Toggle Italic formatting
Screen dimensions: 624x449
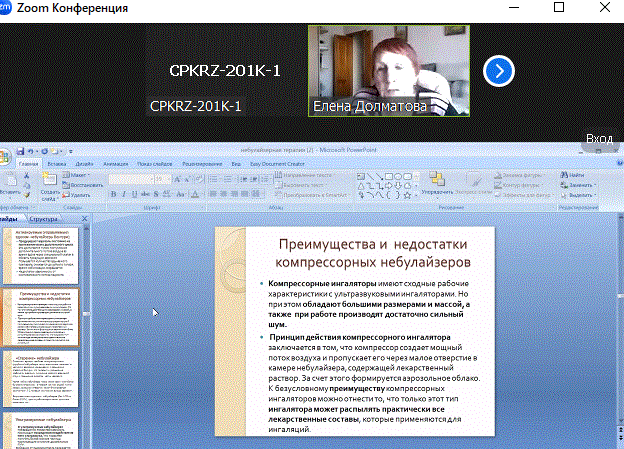tap(124, 194)
